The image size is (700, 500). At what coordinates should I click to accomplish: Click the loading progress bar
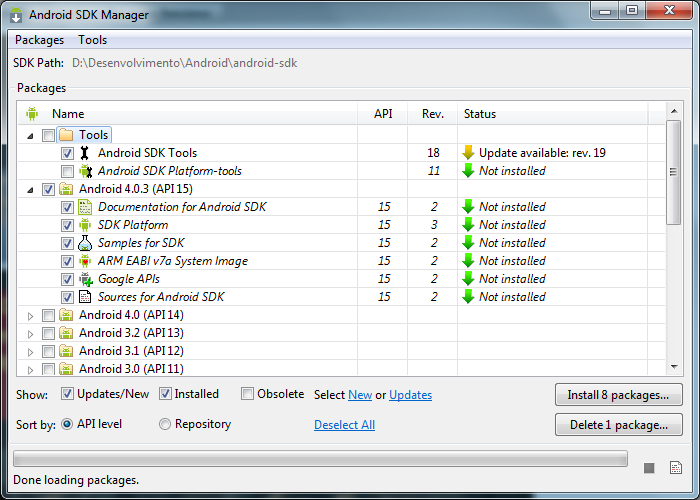320,459
